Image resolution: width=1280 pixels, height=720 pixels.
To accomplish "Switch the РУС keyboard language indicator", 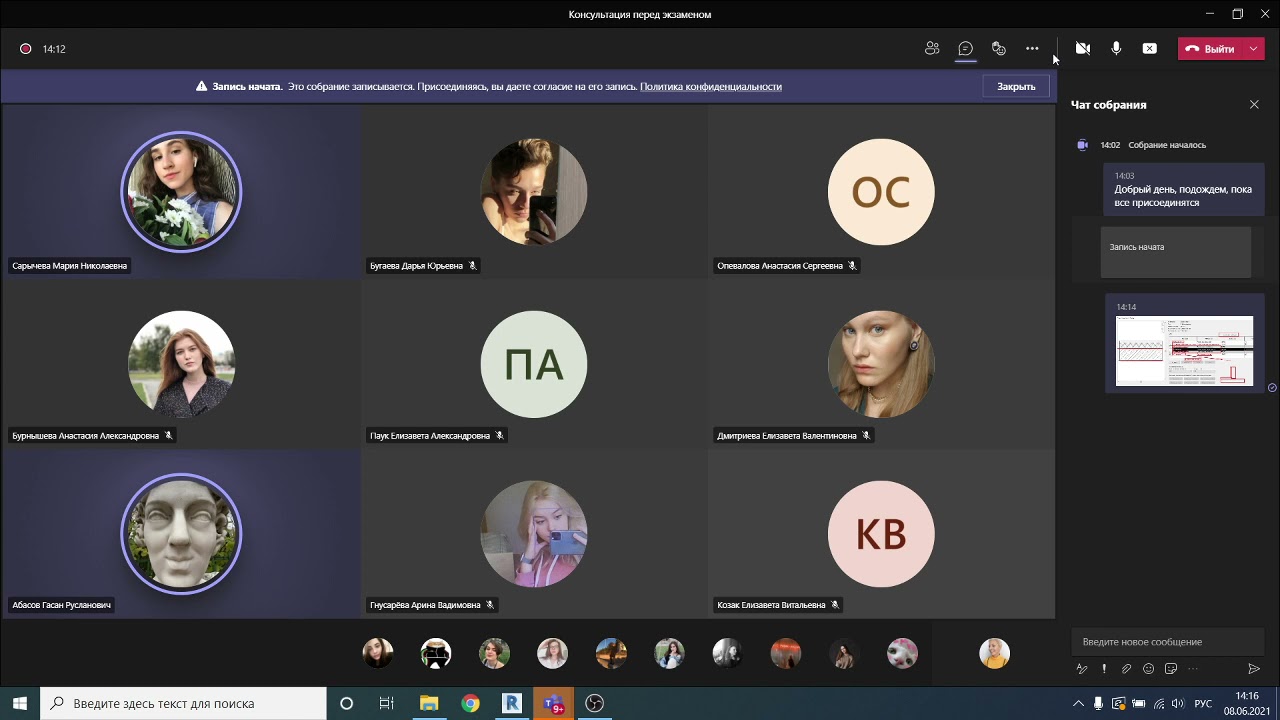I will 1204,704.
